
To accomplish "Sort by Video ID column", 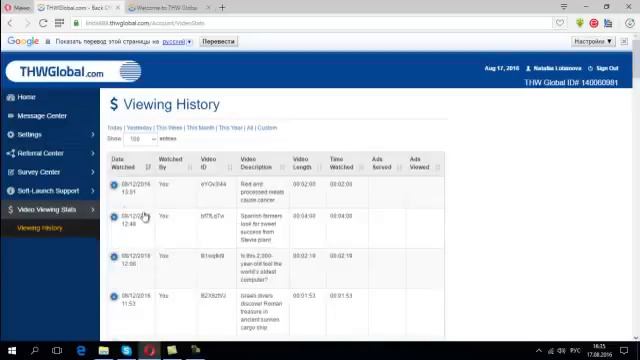I will (x=216, y=163).
